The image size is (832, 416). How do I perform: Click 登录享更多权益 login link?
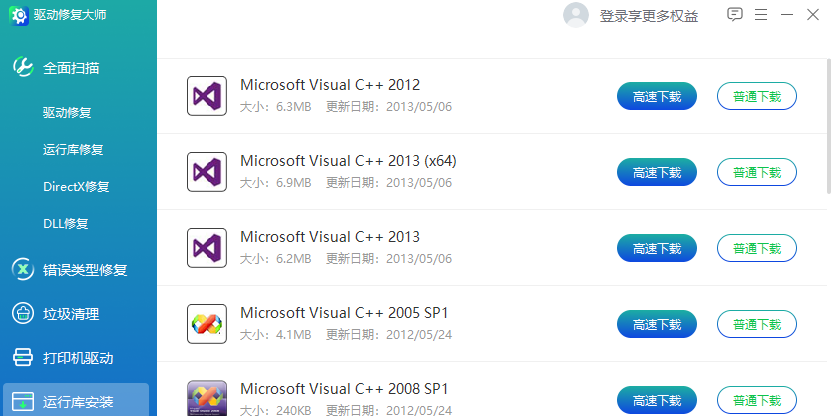[648, 16]
